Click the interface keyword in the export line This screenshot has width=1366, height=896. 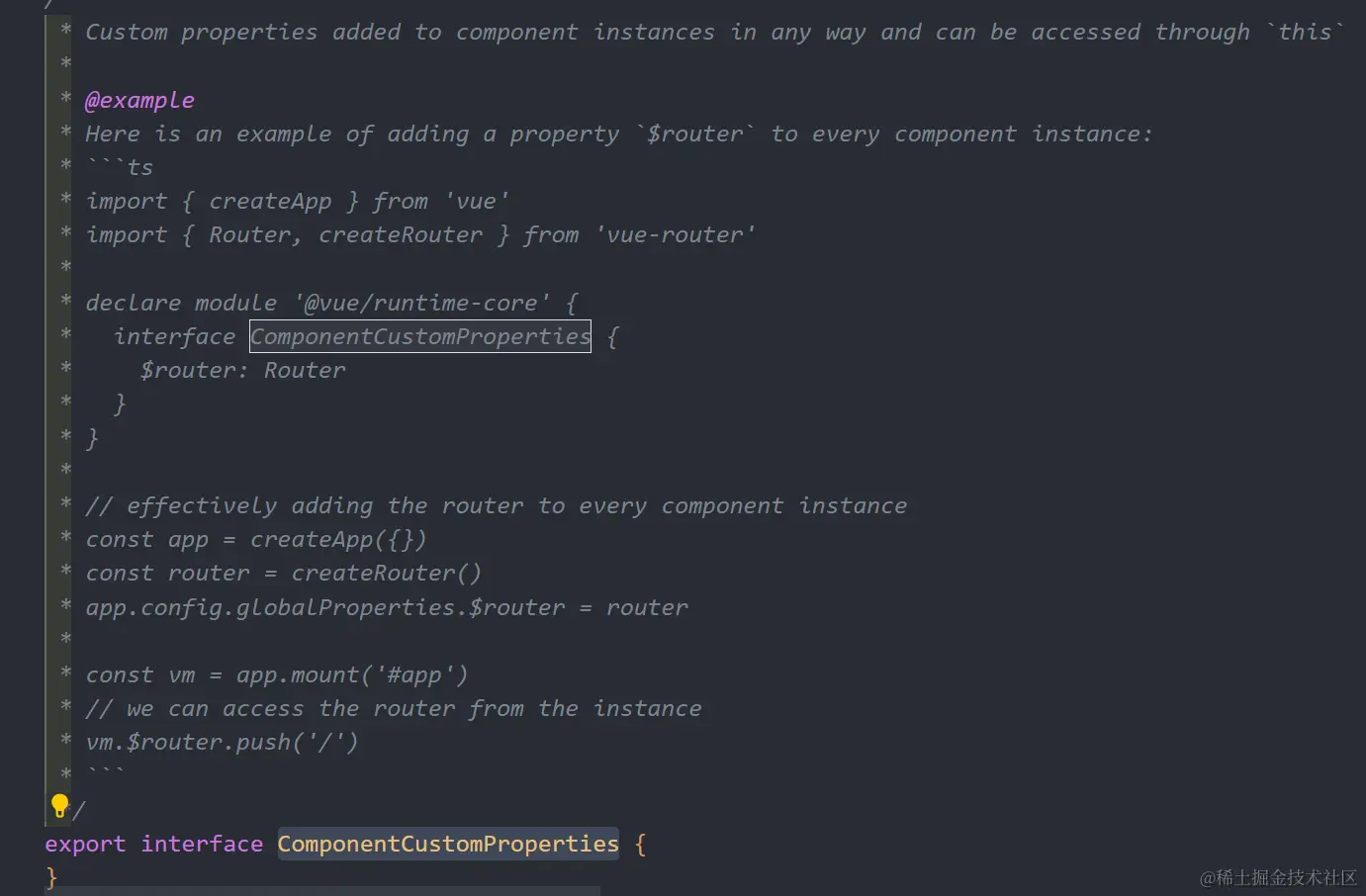point(202,844)
